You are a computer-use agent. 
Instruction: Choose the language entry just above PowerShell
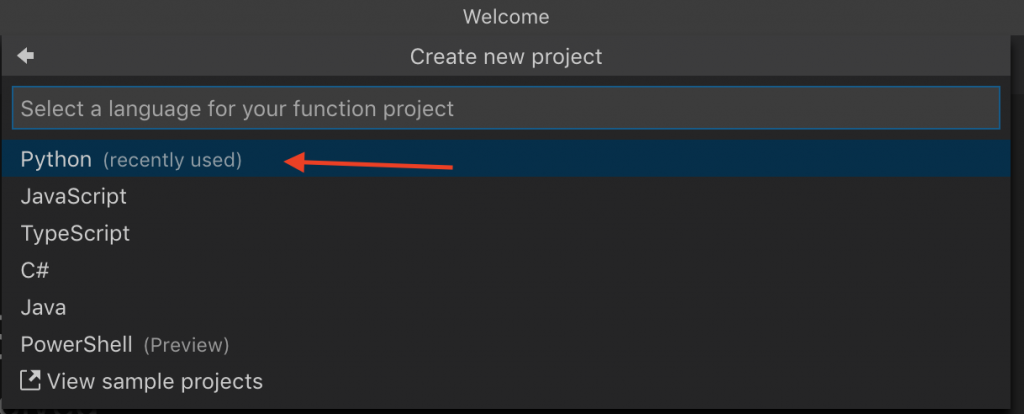[43, 308]
